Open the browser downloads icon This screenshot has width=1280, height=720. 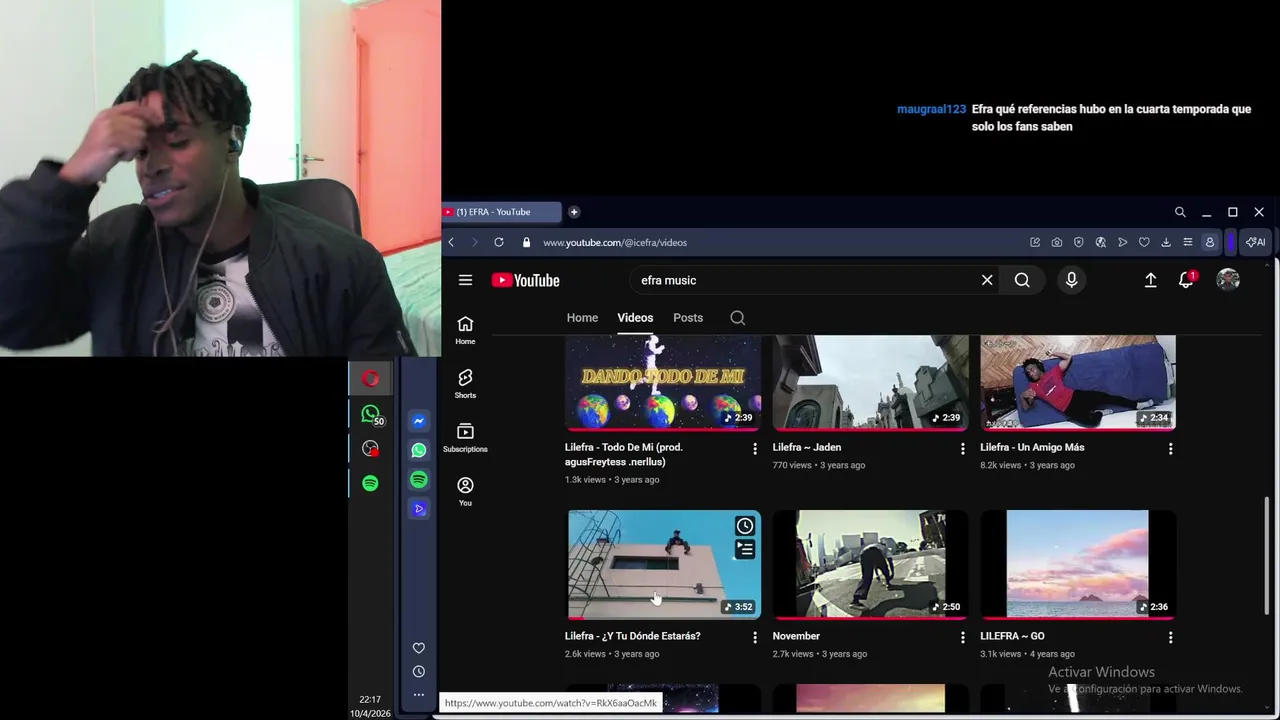point(1166,242)
